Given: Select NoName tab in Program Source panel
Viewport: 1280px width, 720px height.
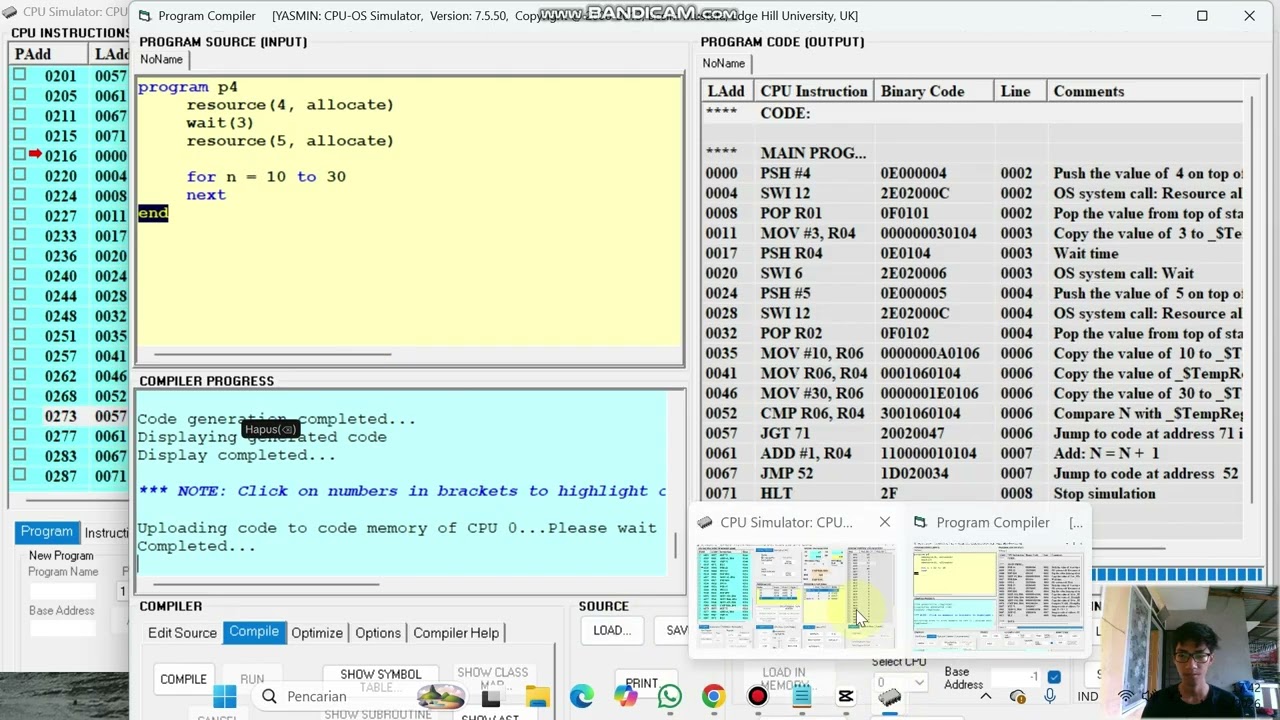Looking at the screenshot, I should [161, 59].
